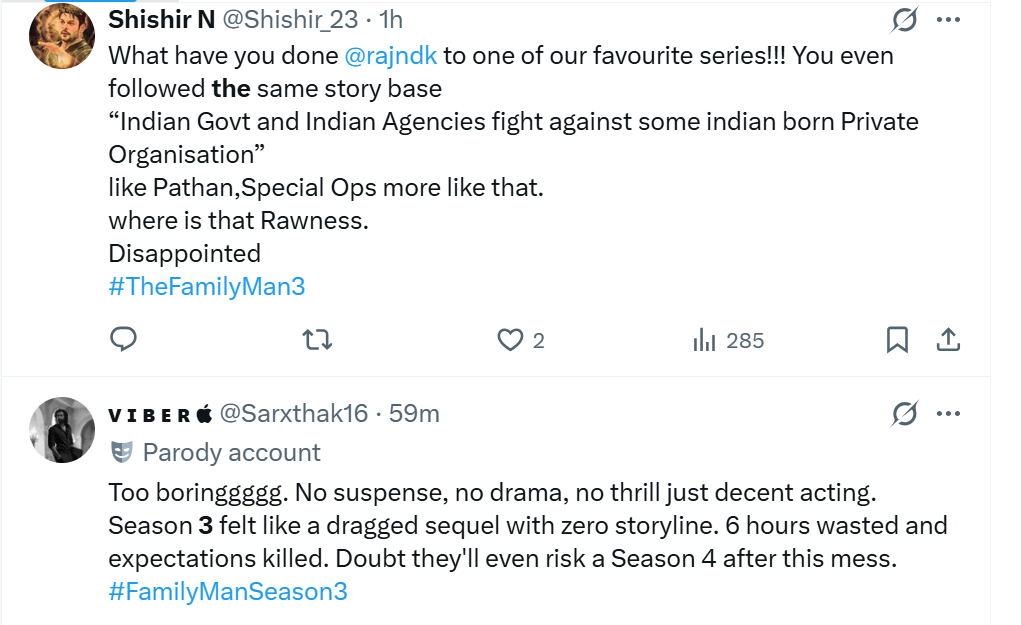Open more options menu on VIBER's tweet
Image resolution: width=1021 pixels, height=625 pixels.
point(949,413)
